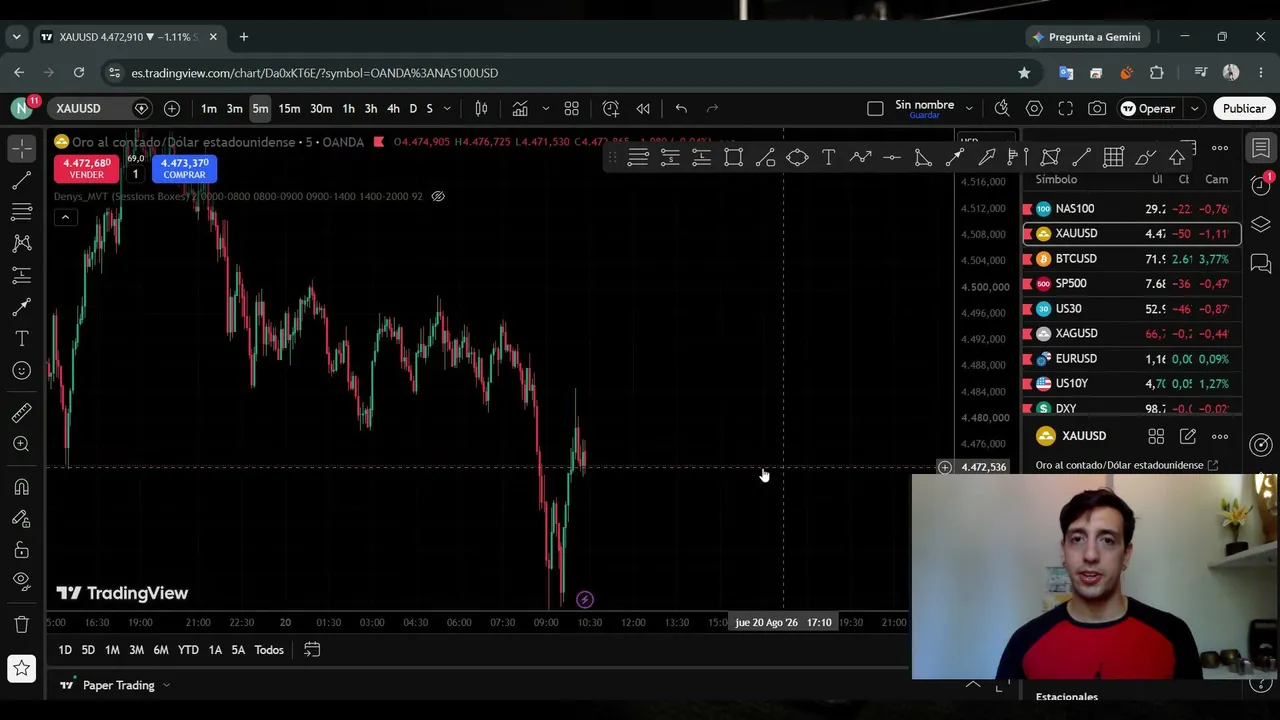Enter fullscreen chart mode
The width and height of the screenshot is (1280, 720).
[x=1066, y=108]
